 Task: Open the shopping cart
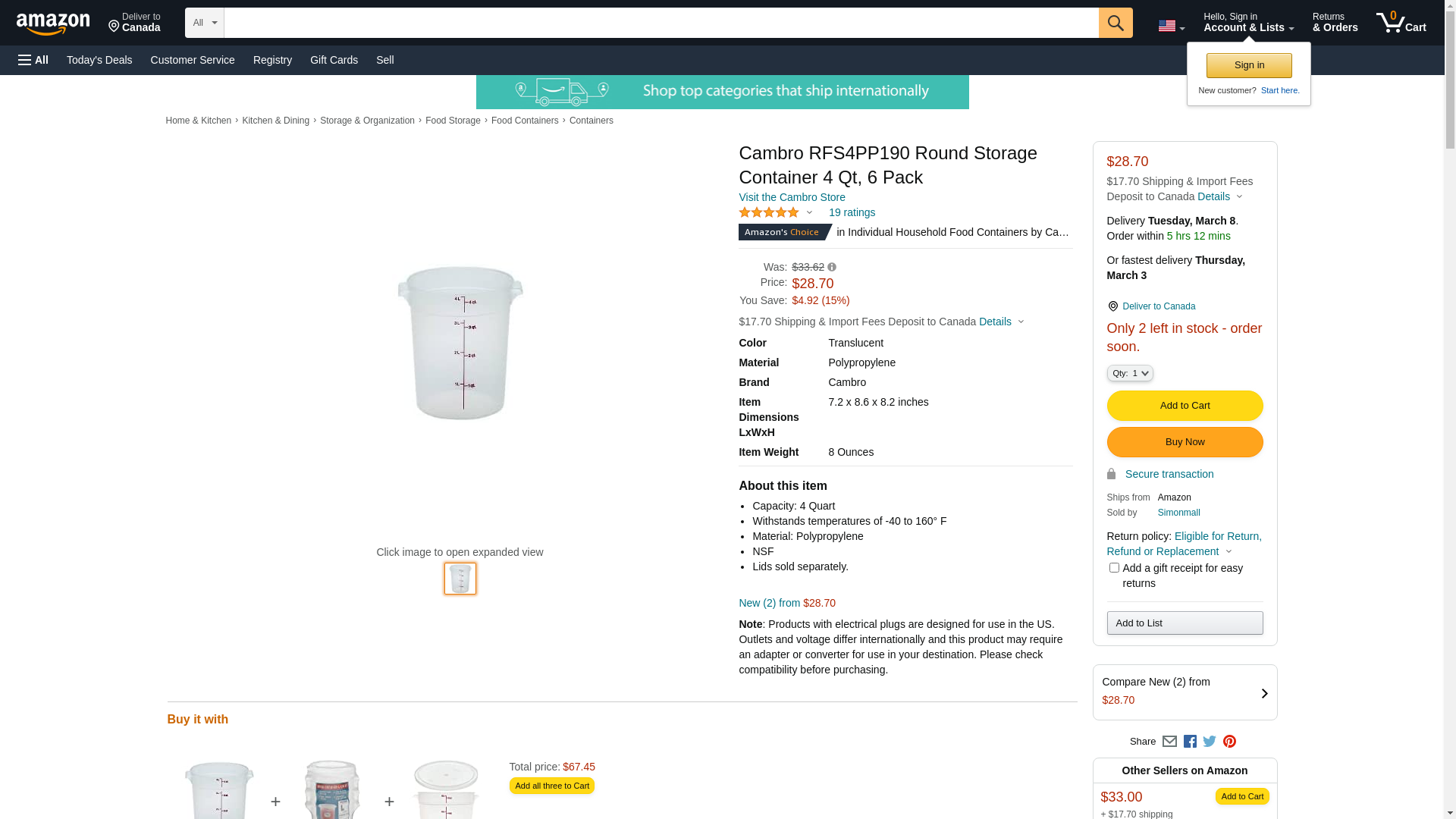1401,23
